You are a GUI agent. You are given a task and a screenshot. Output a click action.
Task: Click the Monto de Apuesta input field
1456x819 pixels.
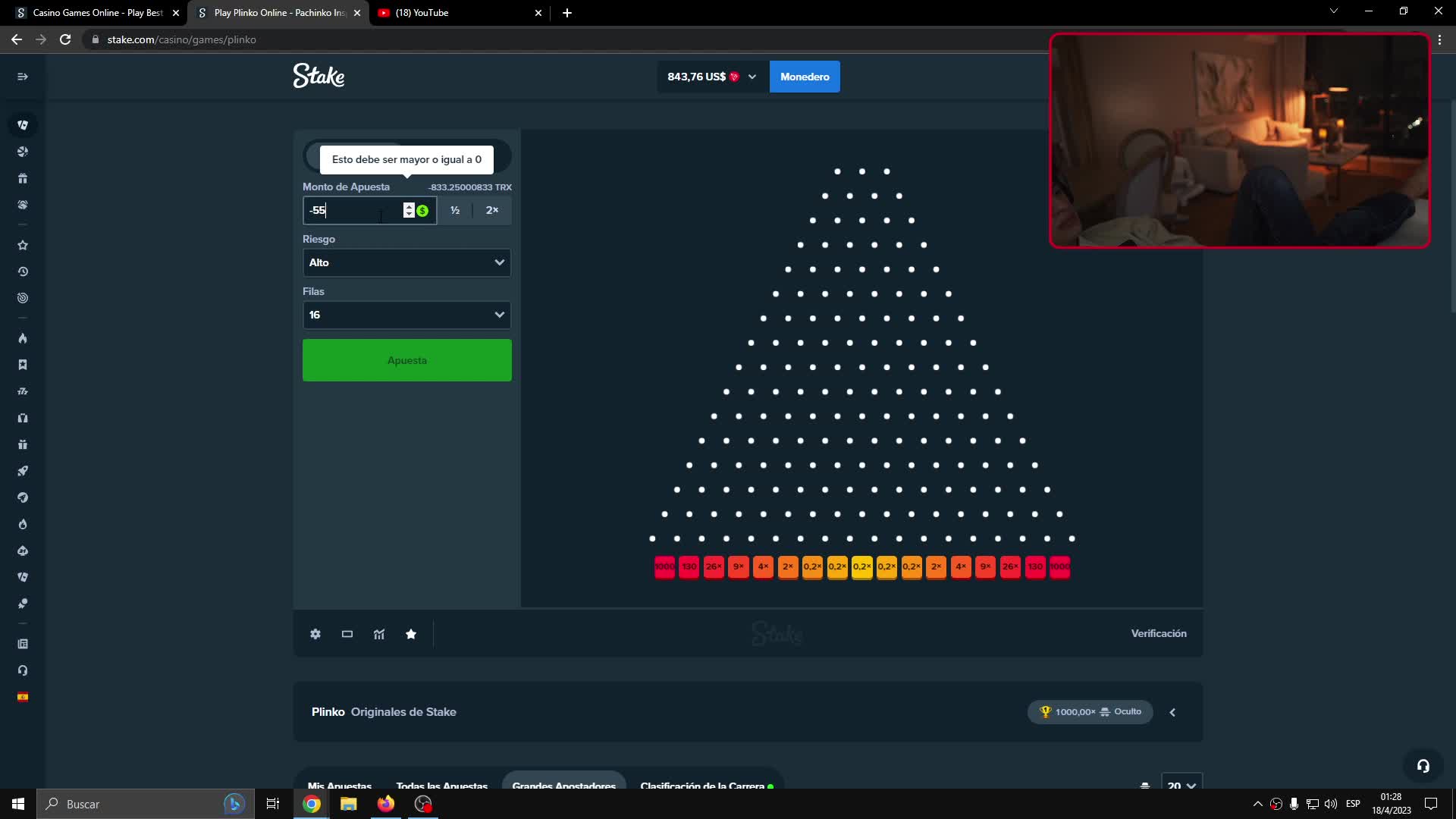coord(353,210)
